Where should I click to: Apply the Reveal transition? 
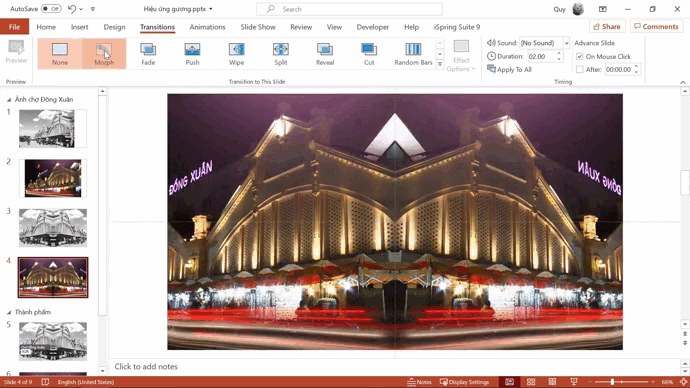(325, 54)
